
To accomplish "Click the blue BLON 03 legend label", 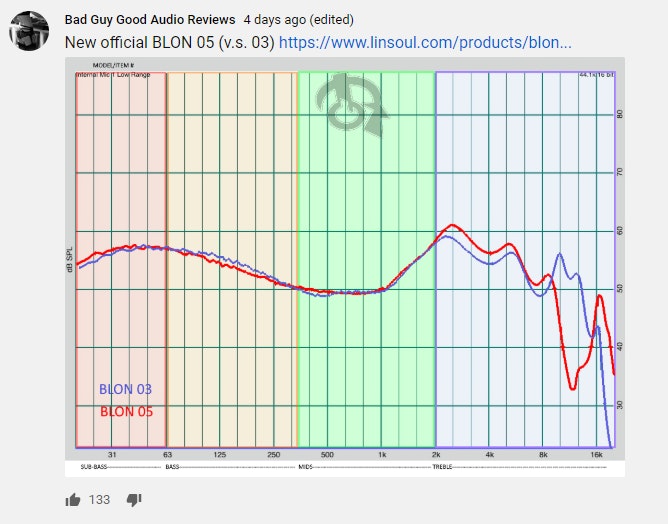I will tap(125, 390).
